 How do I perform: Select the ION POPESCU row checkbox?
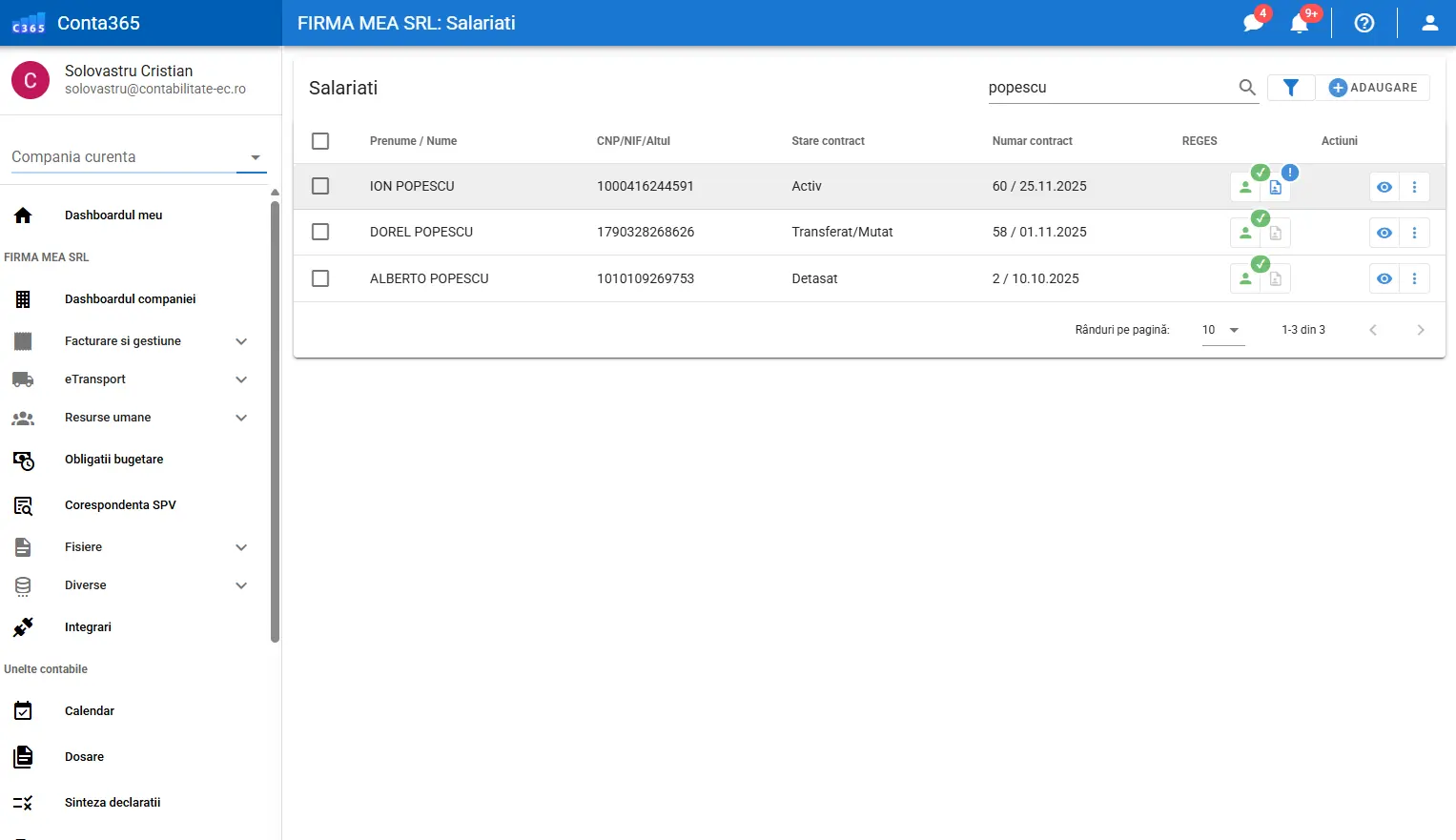[x=320, y=186]
